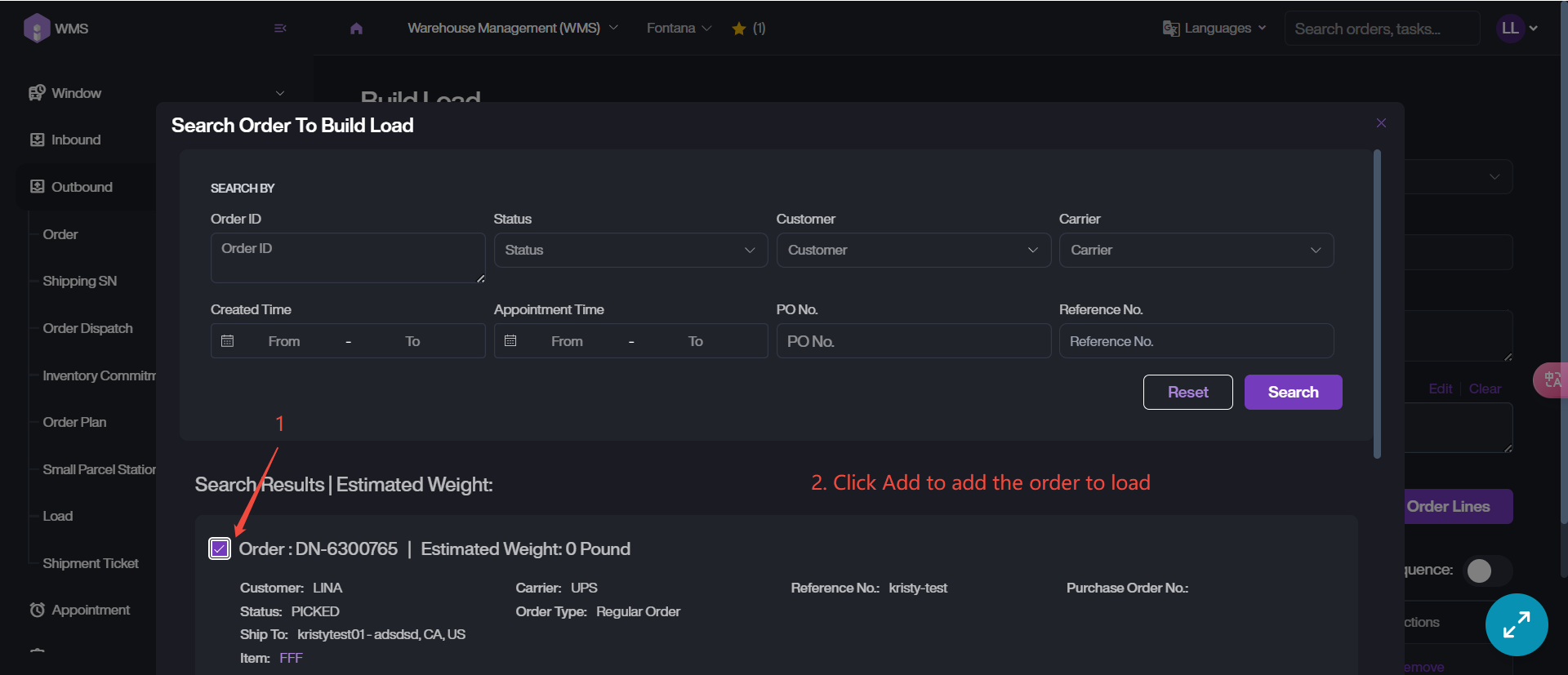Select Order Dispatch in sidebar
This screenshot has height=675, width=1568.
click(x=87, y=328)
